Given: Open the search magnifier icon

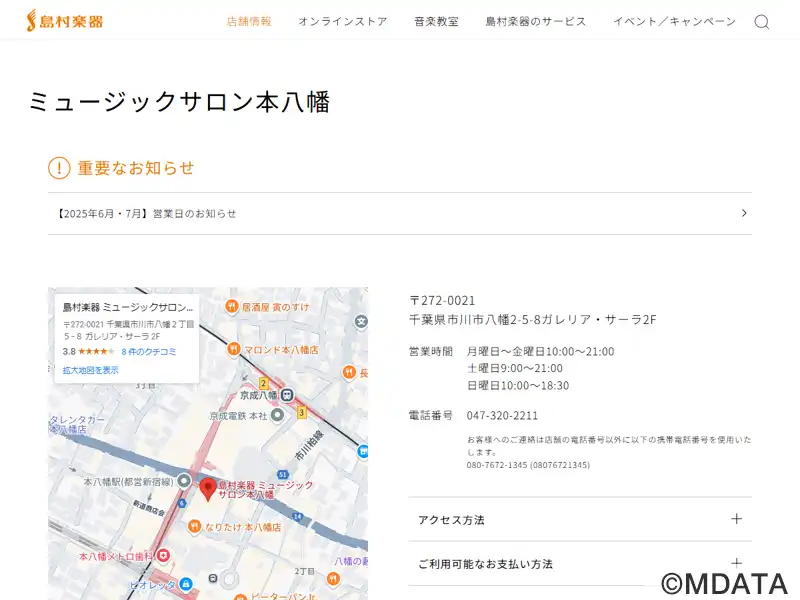Looking at the screenshot, I should click(x=762, y=22).
